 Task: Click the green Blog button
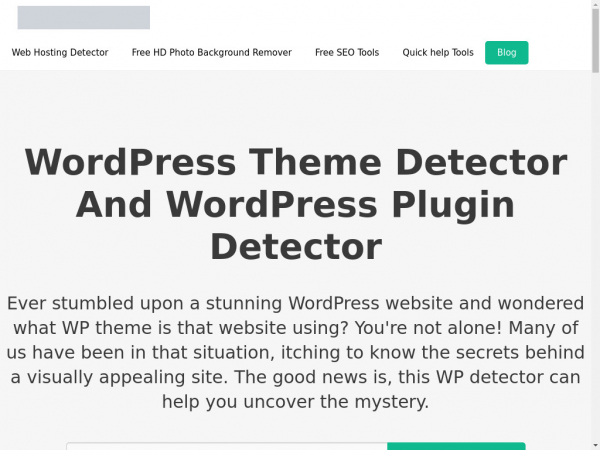point(507,53)
